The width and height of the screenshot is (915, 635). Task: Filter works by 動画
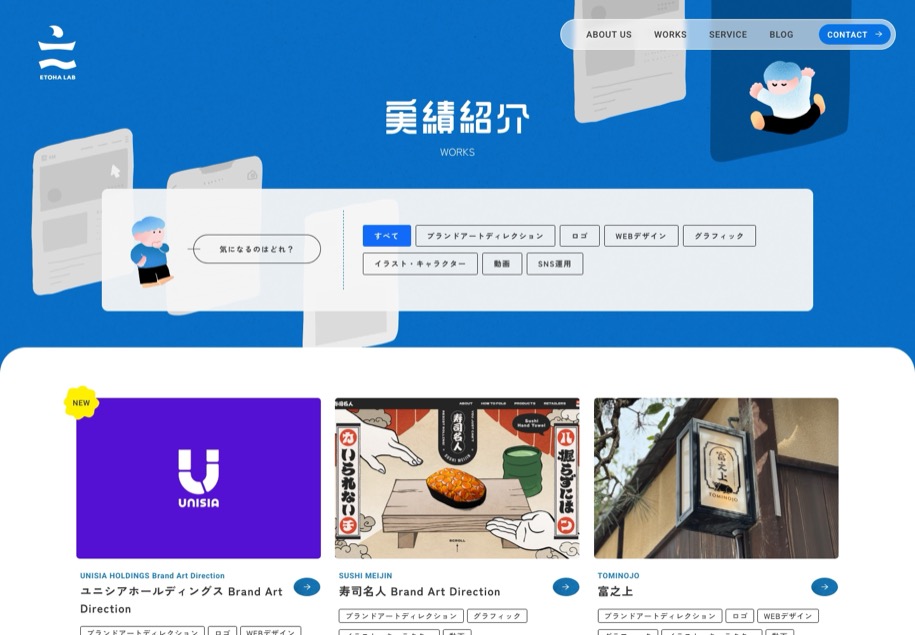(502, 264)
